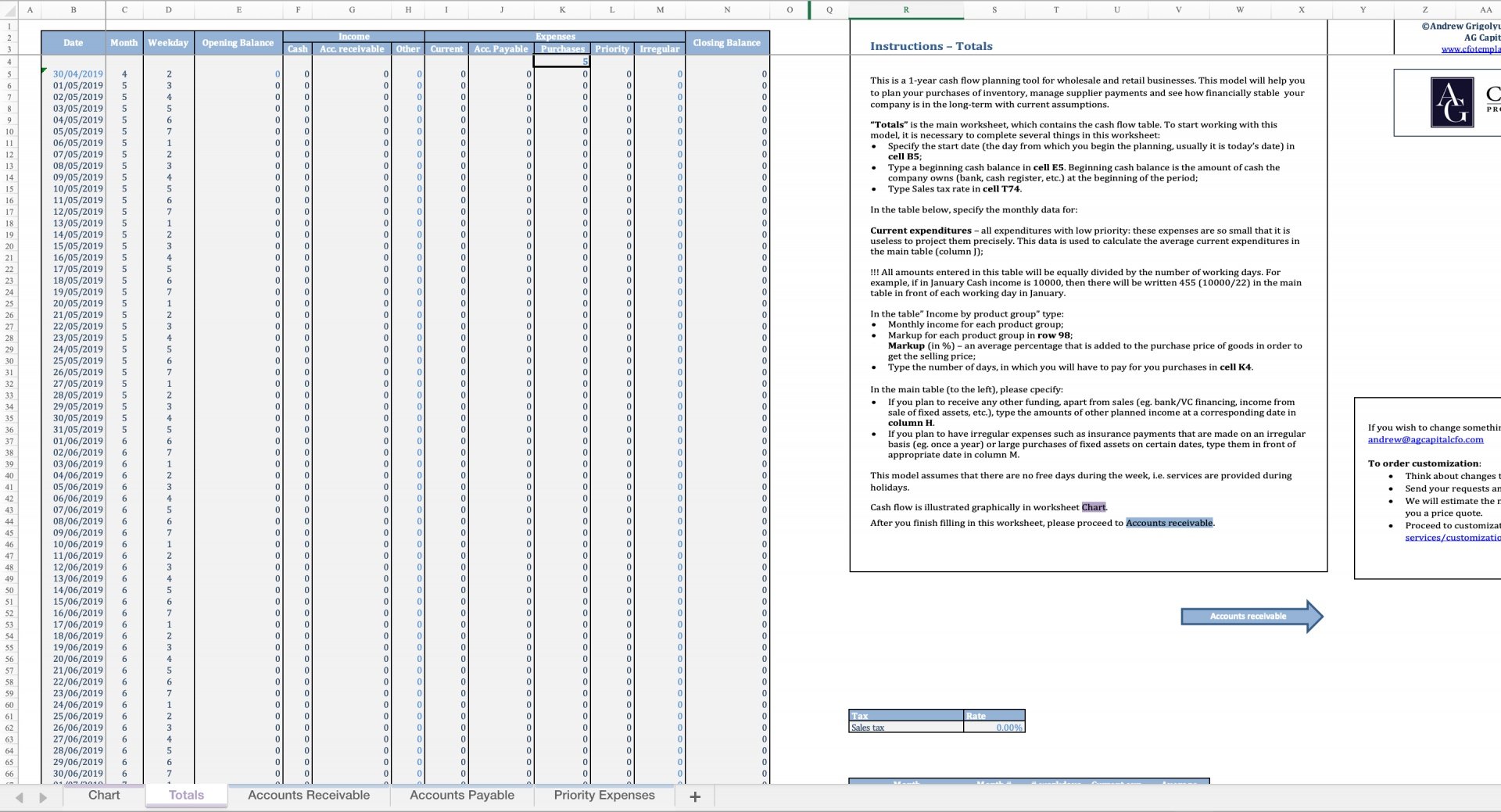Image resolution: width=1501 pixels, height=812 pixels.
Task: Click the To order customization heading
Action: pos(1424,463)
